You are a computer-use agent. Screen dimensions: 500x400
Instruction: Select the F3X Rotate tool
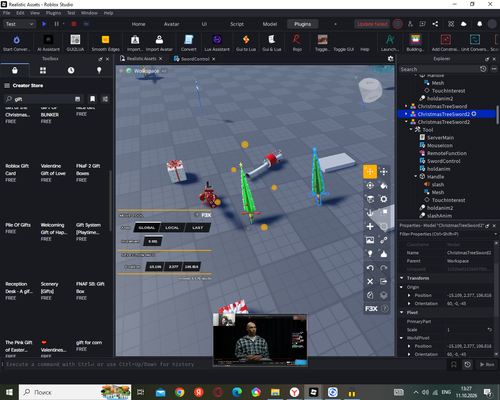coord(370,185)
